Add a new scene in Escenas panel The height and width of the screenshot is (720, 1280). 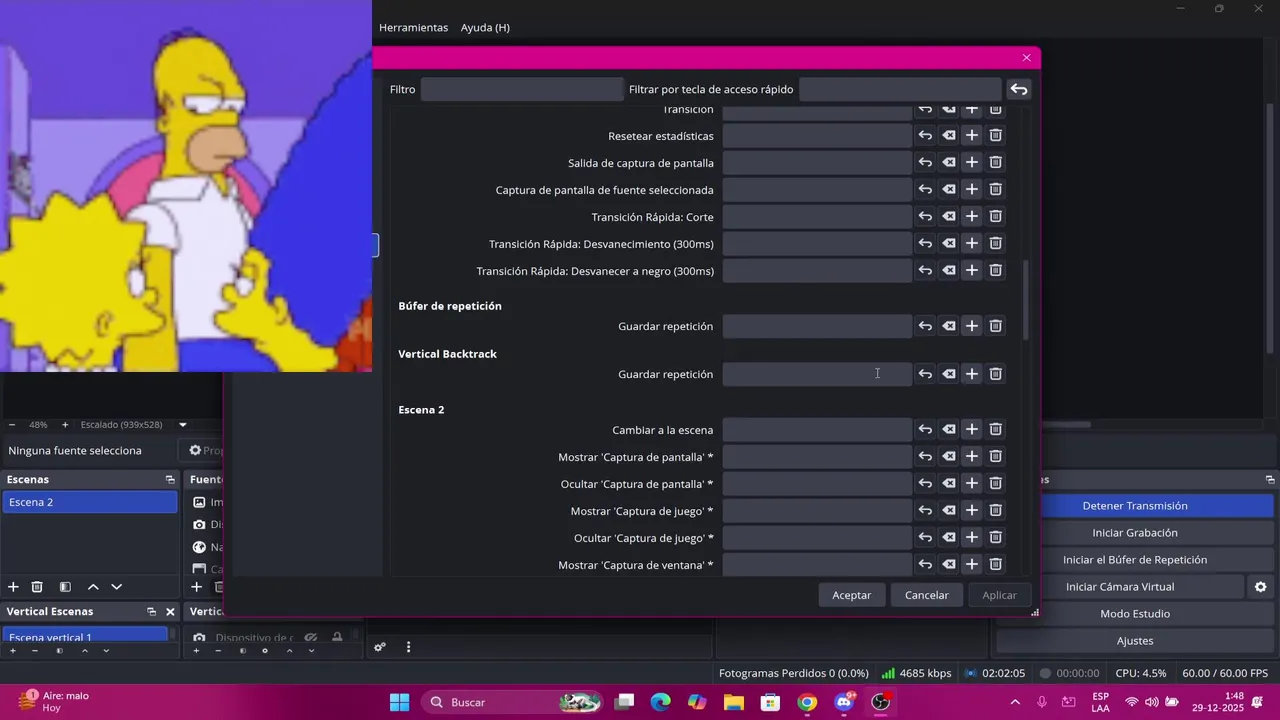pos(13,587)
